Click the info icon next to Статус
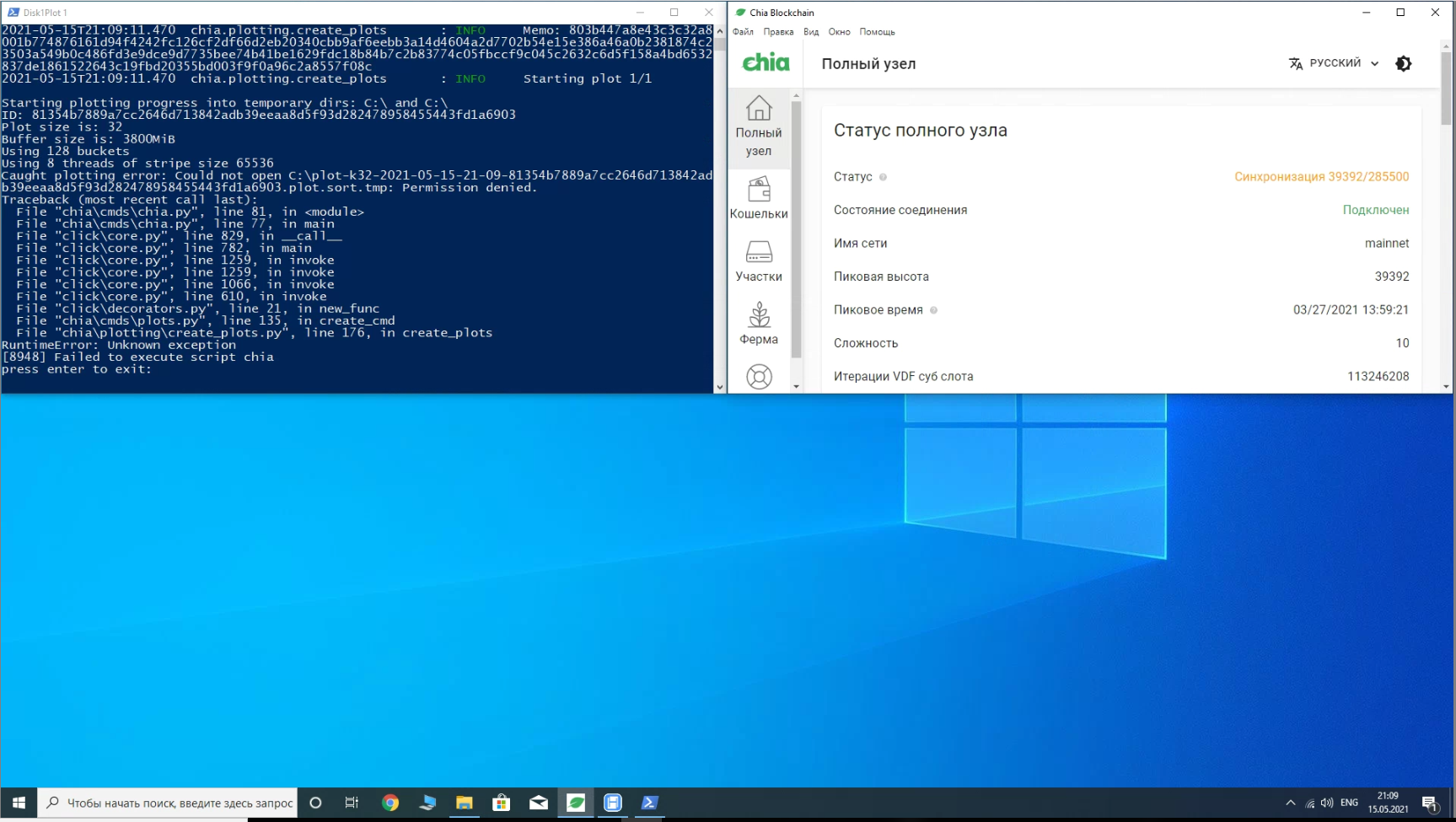Image resolution: width=1456 pixels, height=822 pixels. coord(884,177)
